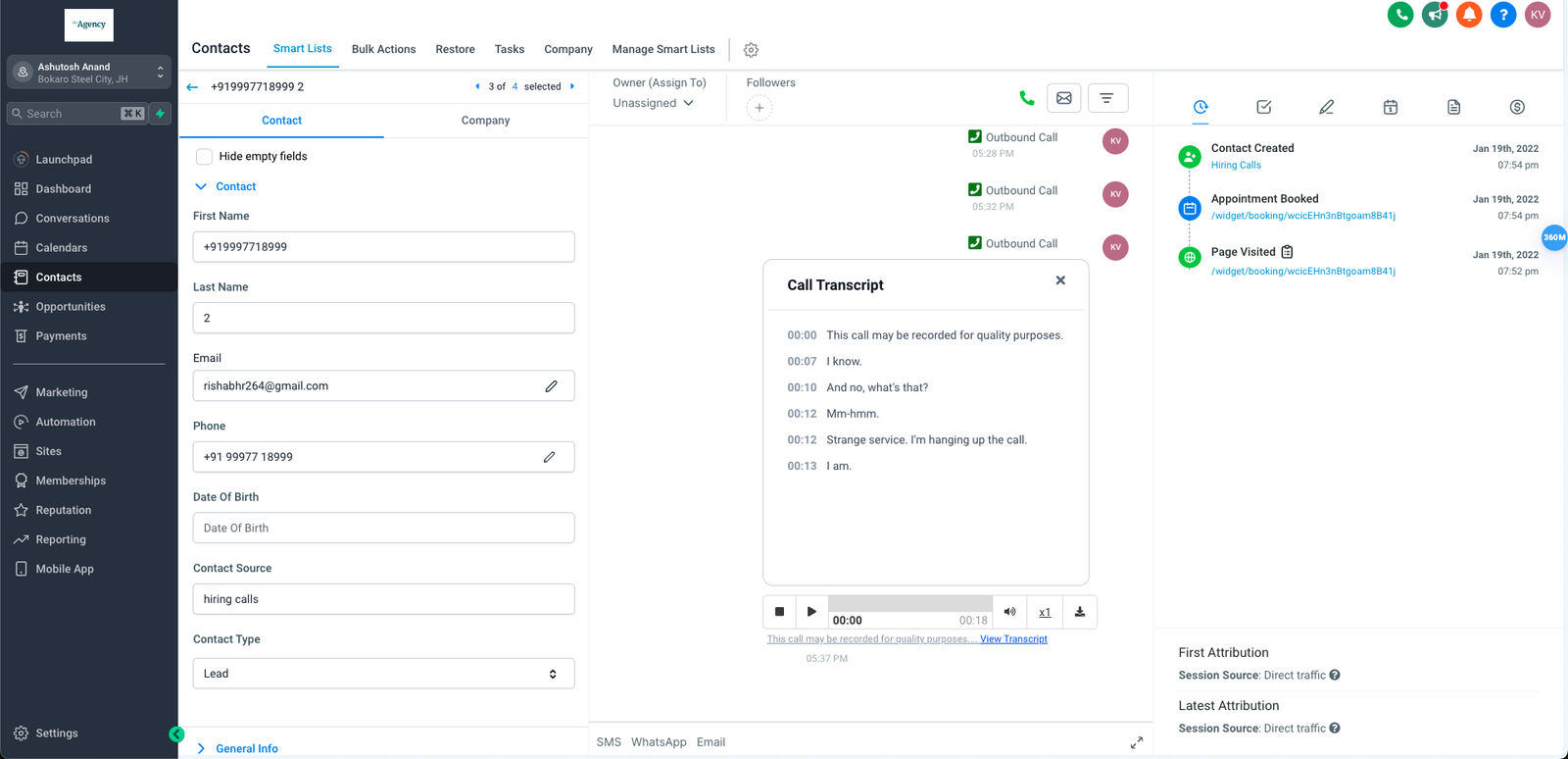This screenshot has height=759, width=1568.
Task: Open the Hiring Calls link under Contact Created
Action: point(1235,166)
